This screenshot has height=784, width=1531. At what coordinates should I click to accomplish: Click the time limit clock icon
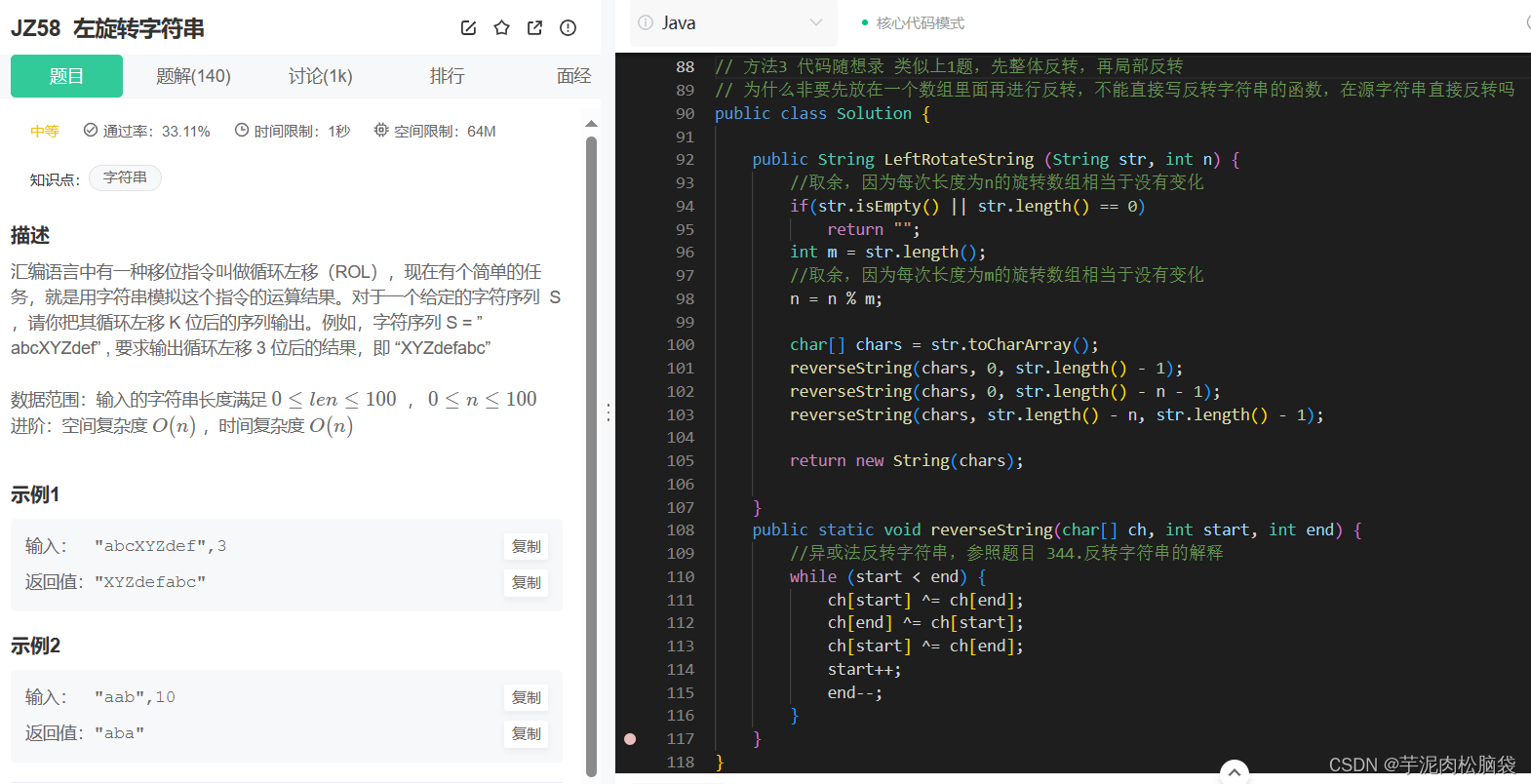click(242, 130)
